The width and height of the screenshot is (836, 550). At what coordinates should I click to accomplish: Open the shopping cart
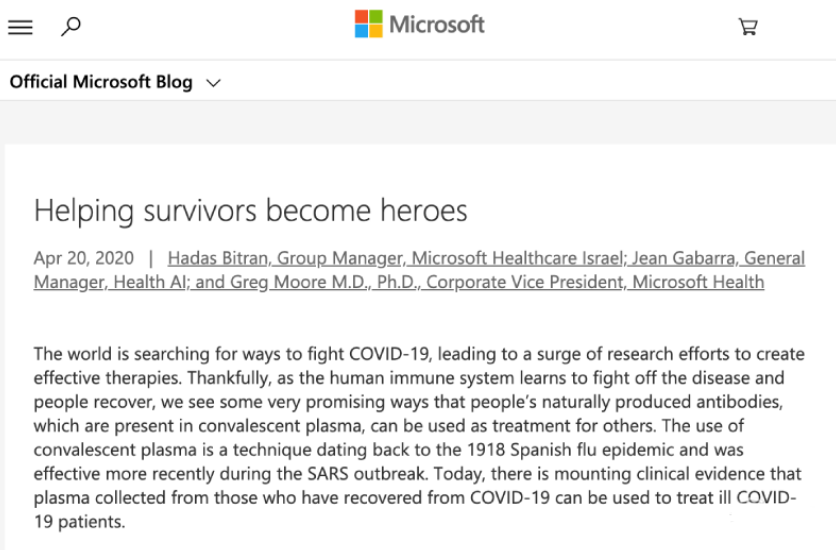coord(747,27)
